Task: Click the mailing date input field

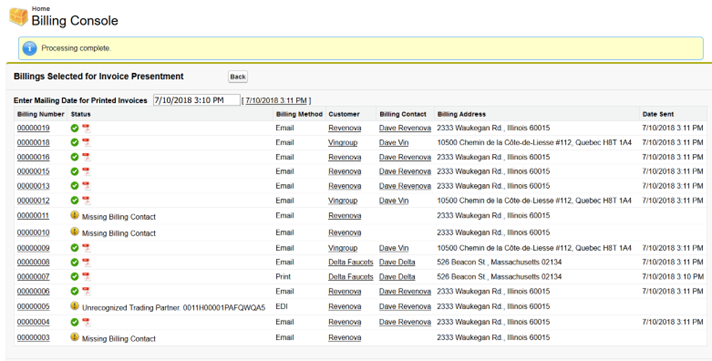Action: [x=196, y=100]
